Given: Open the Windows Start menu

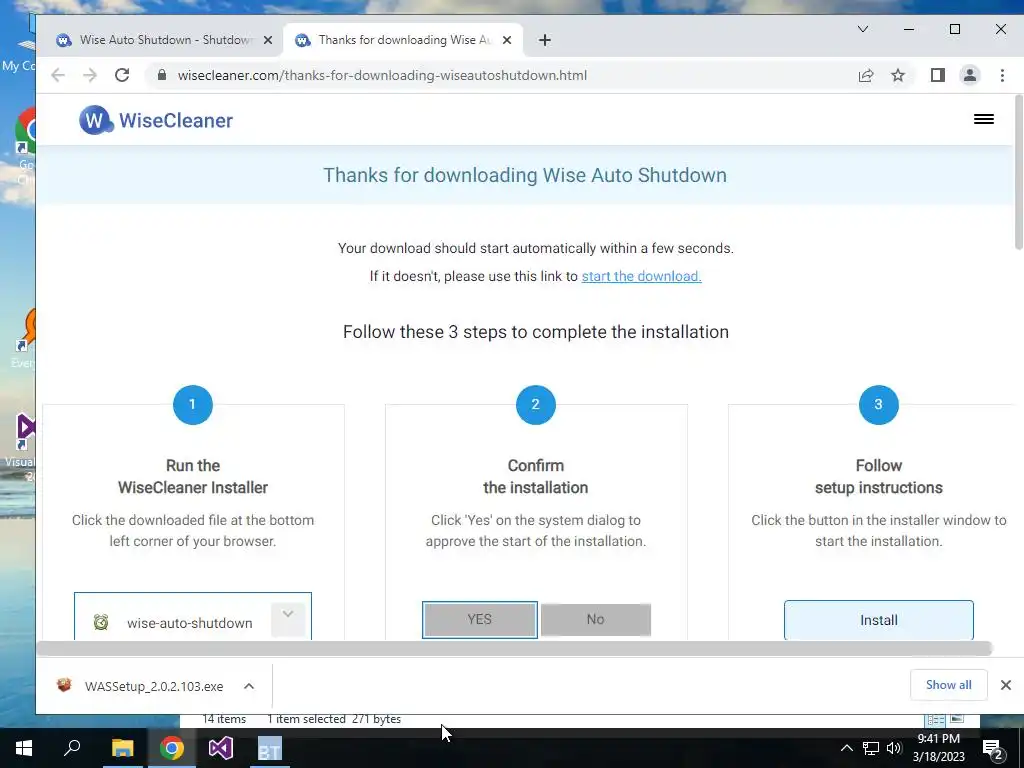Looking at the screenshot, I should [24, 748].
